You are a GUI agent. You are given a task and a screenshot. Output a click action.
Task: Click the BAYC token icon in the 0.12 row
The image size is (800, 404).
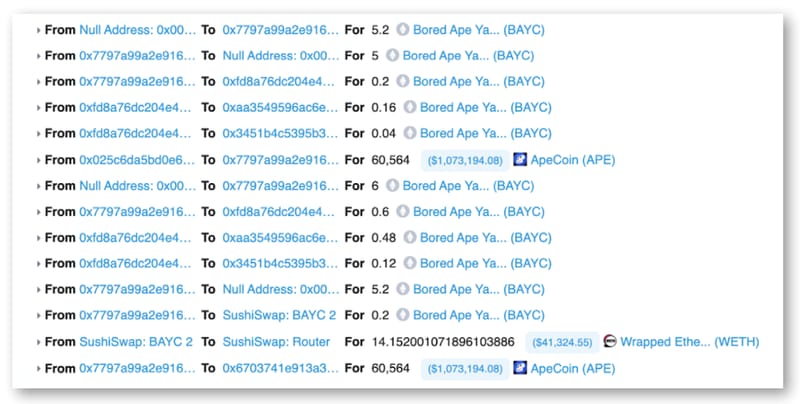click(410, 263)
